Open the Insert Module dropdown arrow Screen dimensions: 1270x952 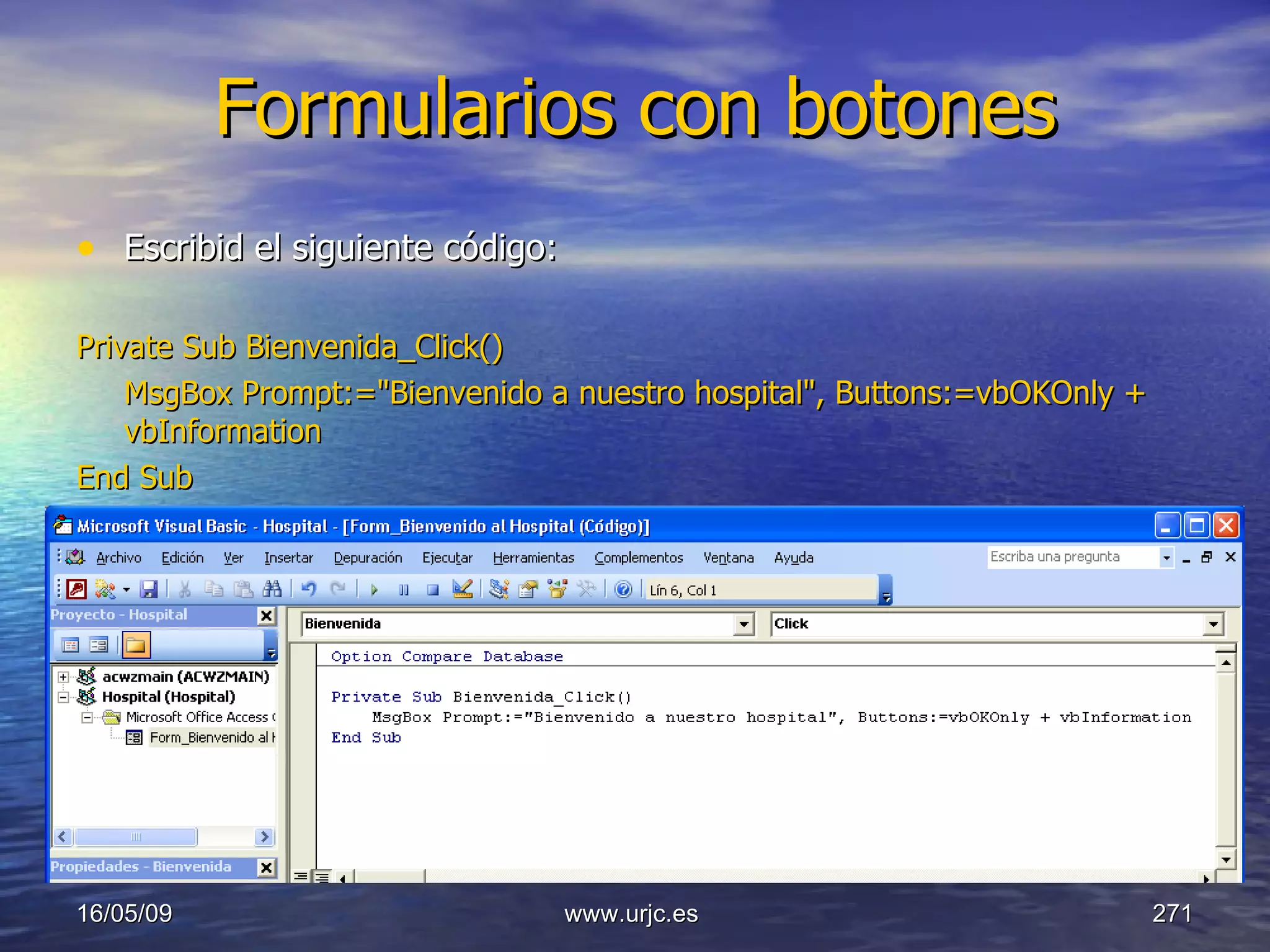click(127, 589)
